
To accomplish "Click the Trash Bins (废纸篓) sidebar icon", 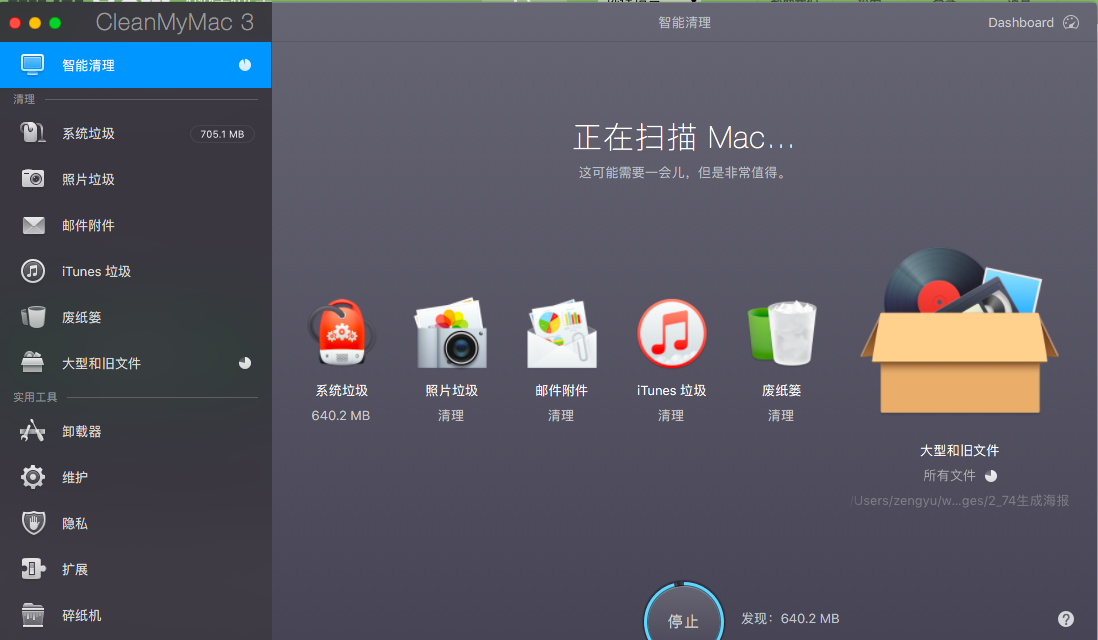I will tap(33, 317).
